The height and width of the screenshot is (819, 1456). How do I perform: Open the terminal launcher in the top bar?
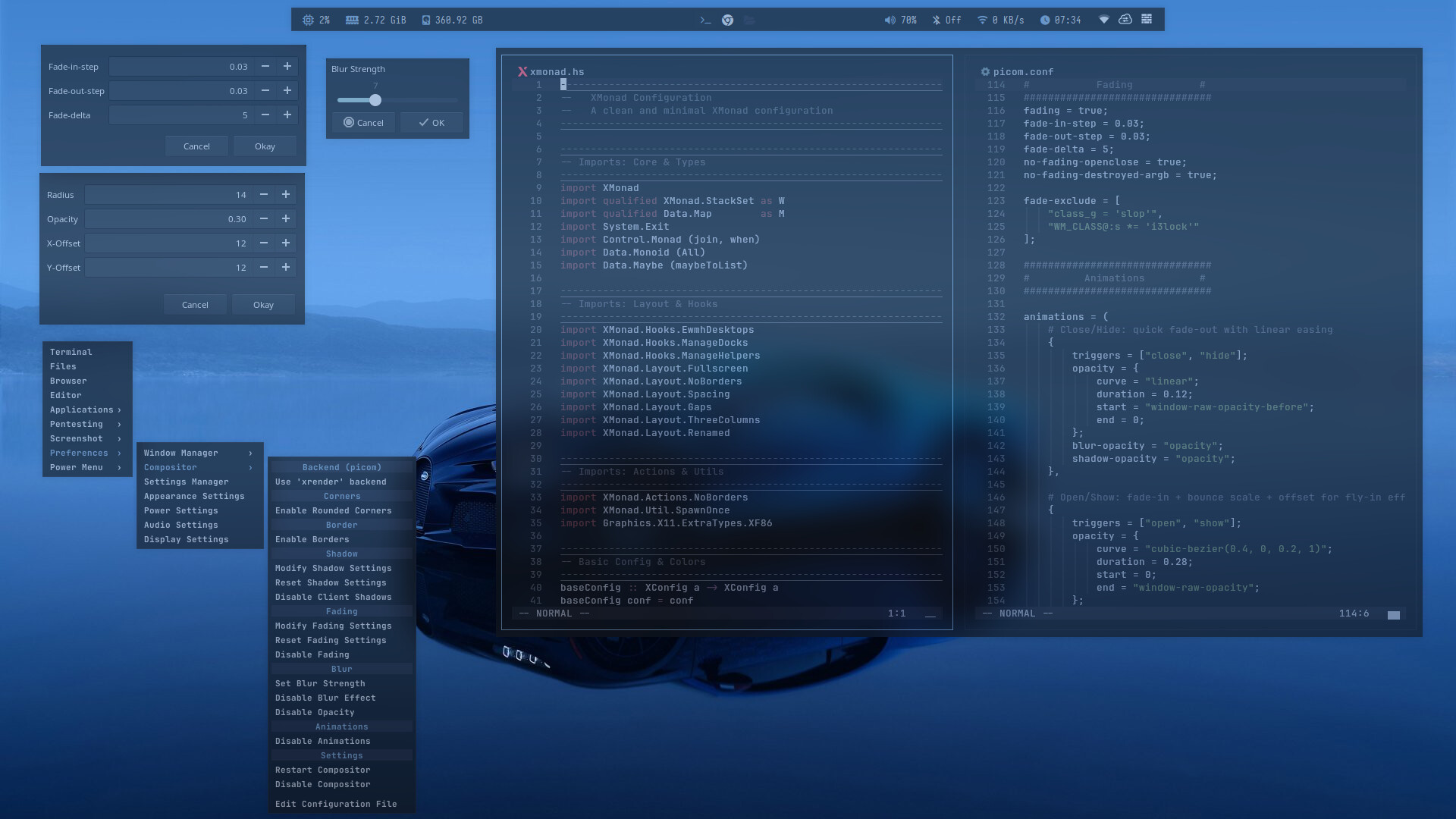pos(705,20)
